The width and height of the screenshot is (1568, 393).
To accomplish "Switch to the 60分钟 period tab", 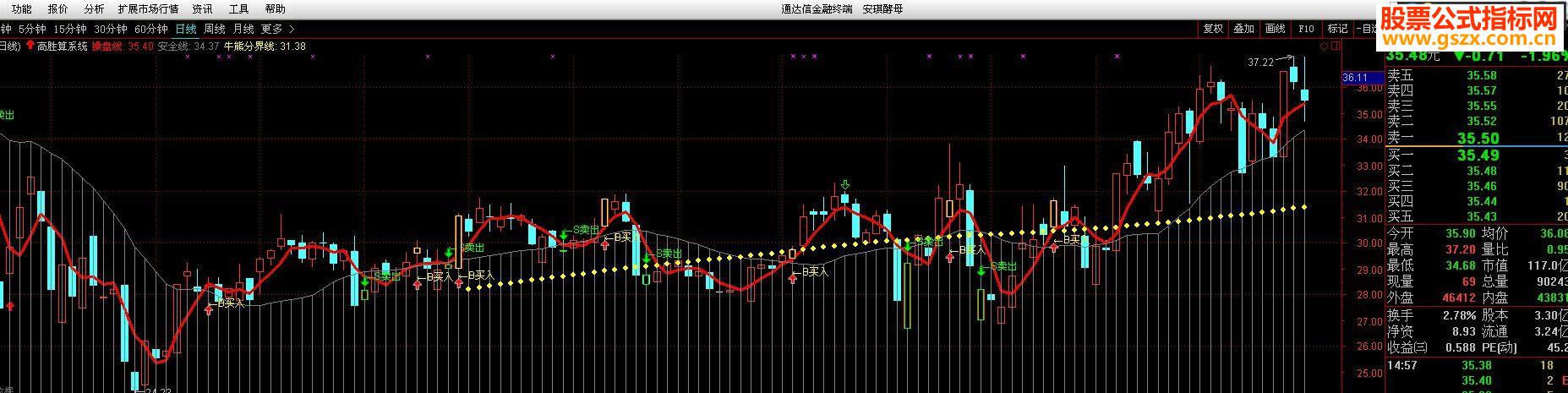I will (x=151, y=29).
